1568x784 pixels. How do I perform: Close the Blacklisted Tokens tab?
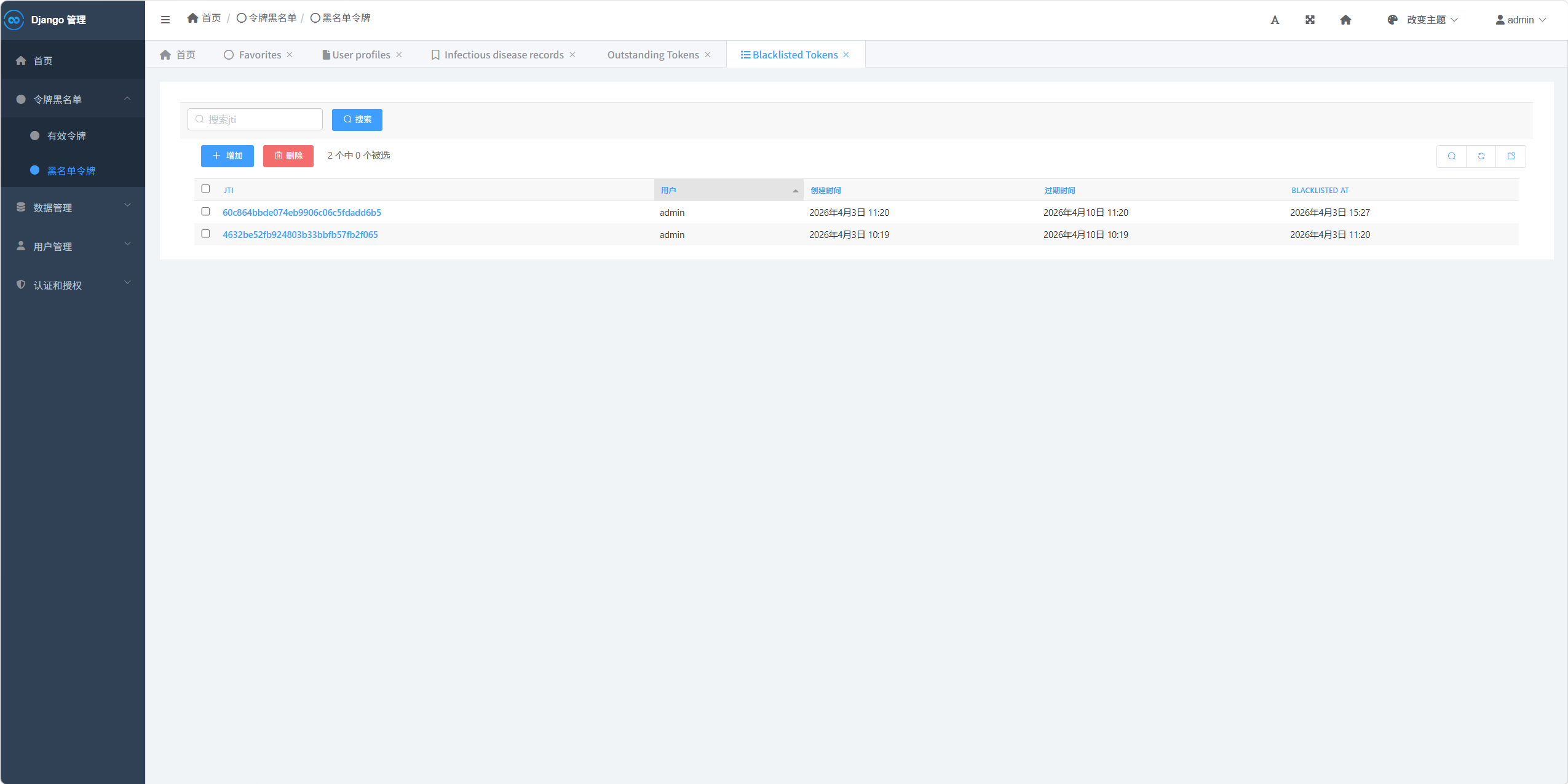846,55
